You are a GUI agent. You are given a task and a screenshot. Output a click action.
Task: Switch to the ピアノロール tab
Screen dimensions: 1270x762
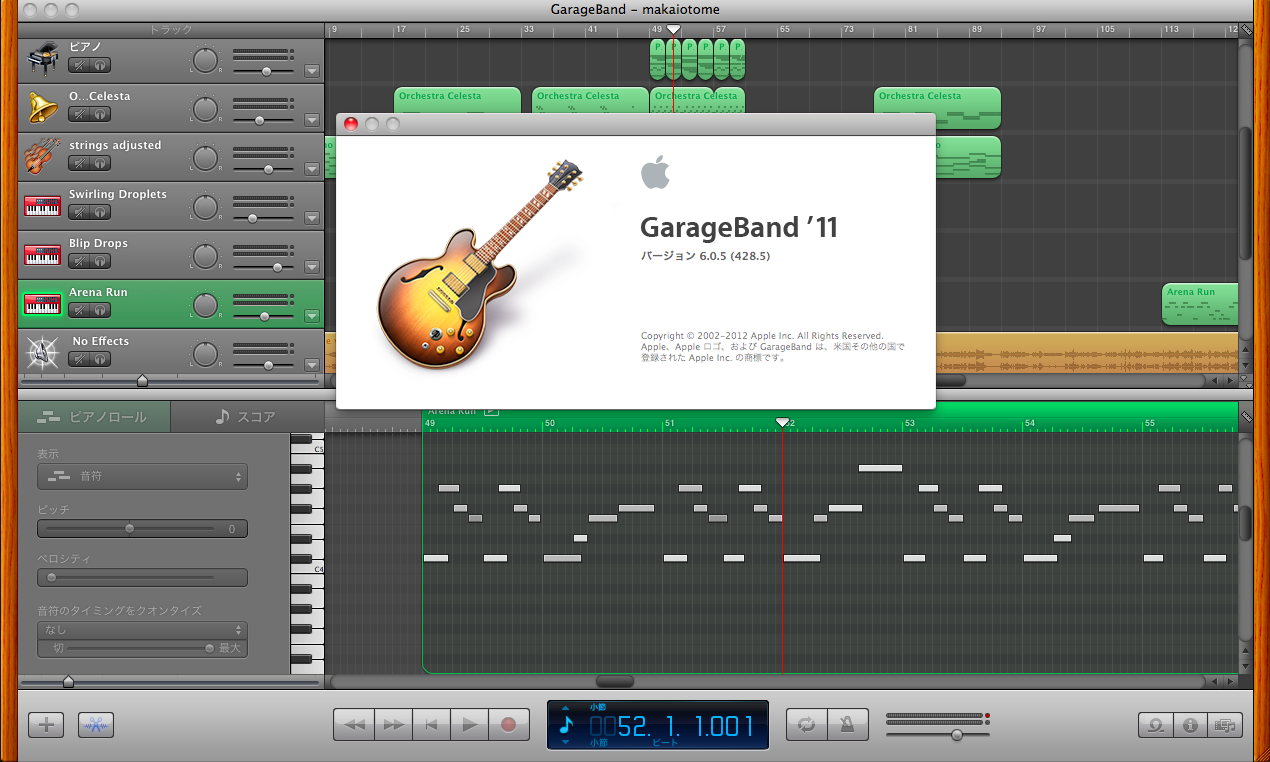94,417
